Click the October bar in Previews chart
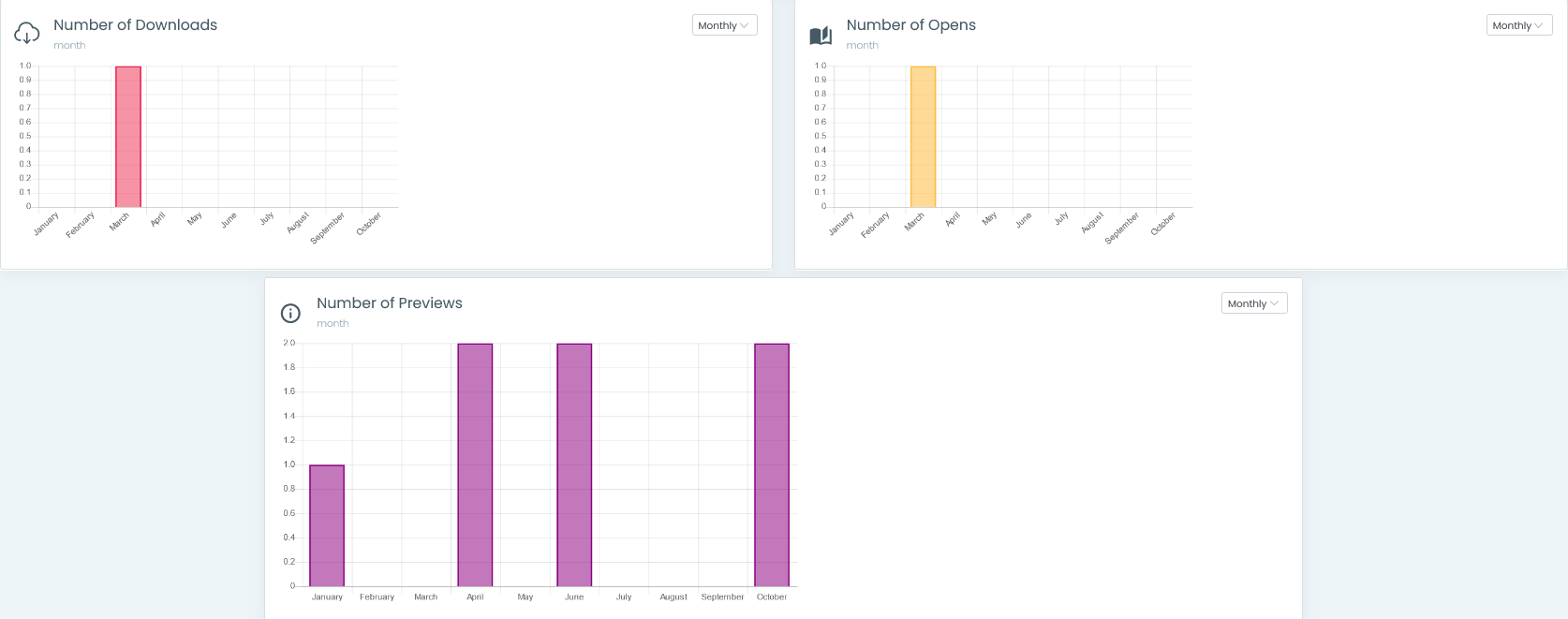This screenshot has width=1568, height=619. pyautogui.click(x=772, y=464)
